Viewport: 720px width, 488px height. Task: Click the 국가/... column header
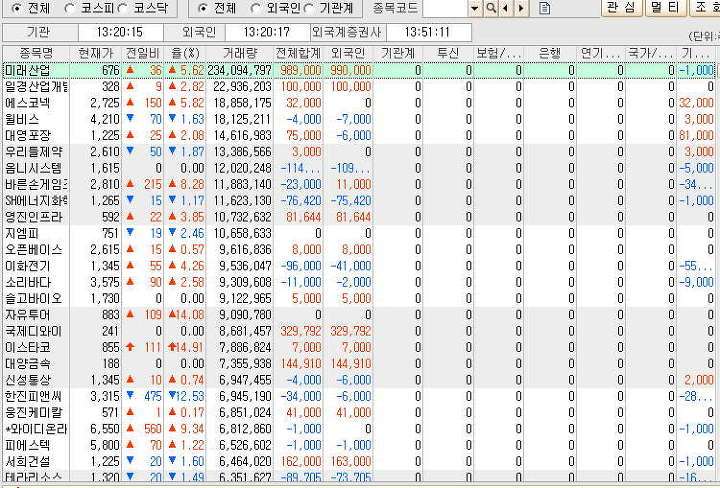pyautogui.click(x=651, y=53)
